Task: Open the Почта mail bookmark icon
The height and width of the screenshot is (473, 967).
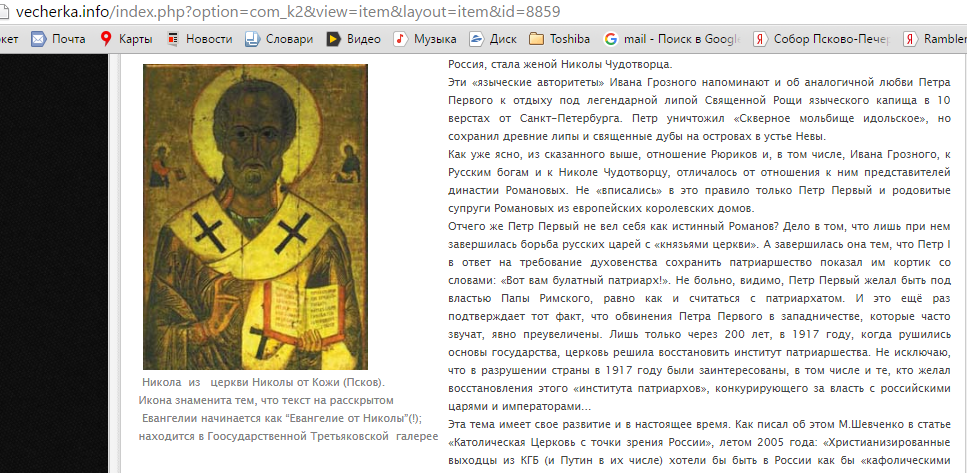Action: (39, 39)
